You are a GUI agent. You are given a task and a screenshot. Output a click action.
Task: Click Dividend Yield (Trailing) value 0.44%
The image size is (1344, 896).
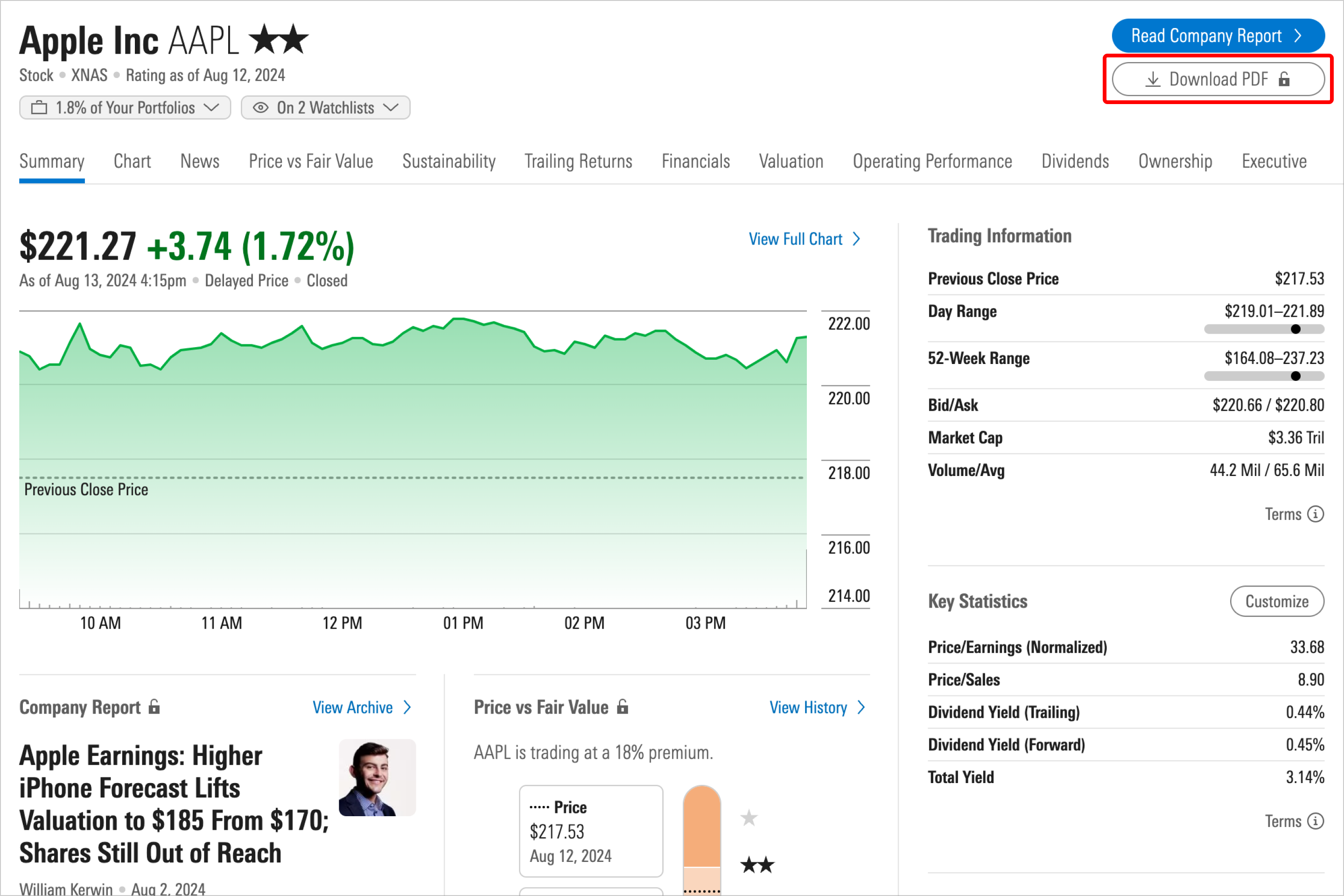tap(1305, 713)
